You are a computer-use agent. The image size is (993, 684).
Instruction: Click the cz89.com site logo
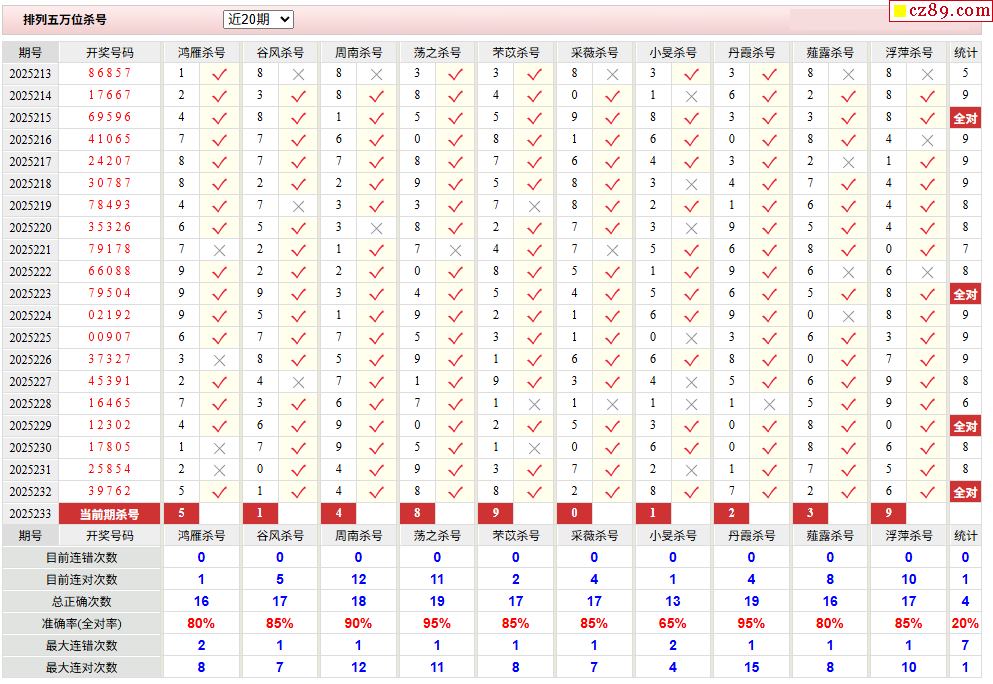click(x=941, y=11)
